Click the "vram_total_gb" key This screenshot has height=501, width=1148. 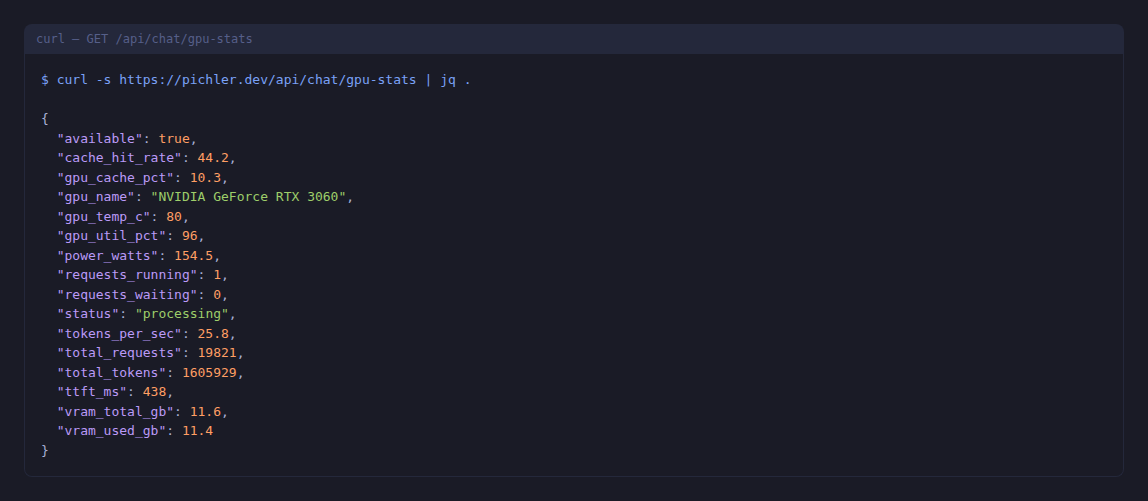pyautogui.click(x=116, y=411)
